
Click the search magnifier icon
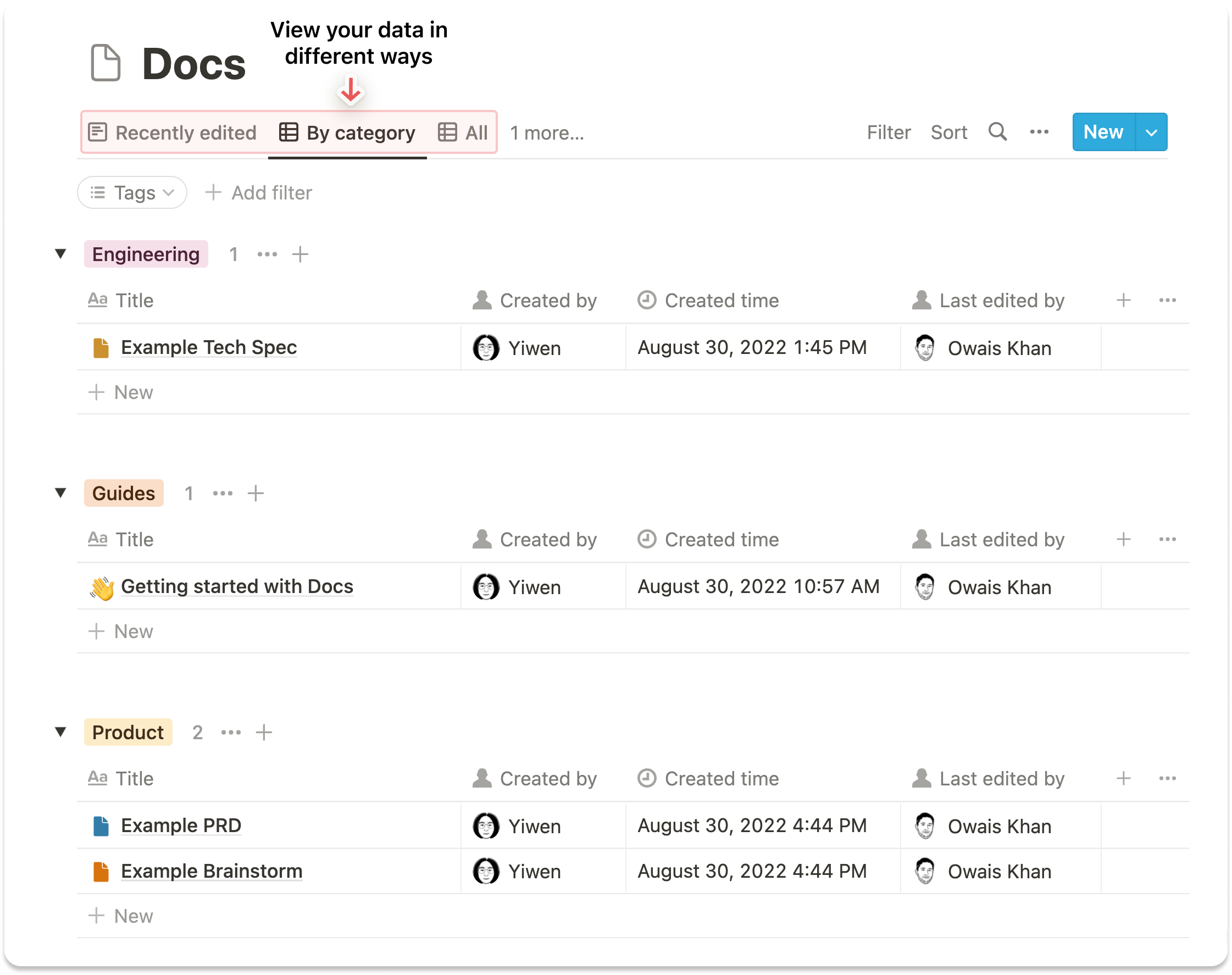[997, 132]
